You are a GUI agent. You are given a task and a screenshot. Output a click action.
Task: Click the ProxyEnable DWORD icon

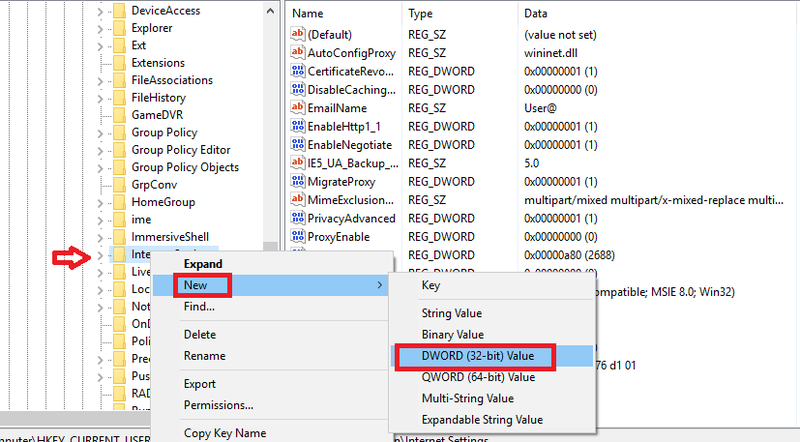298,236
